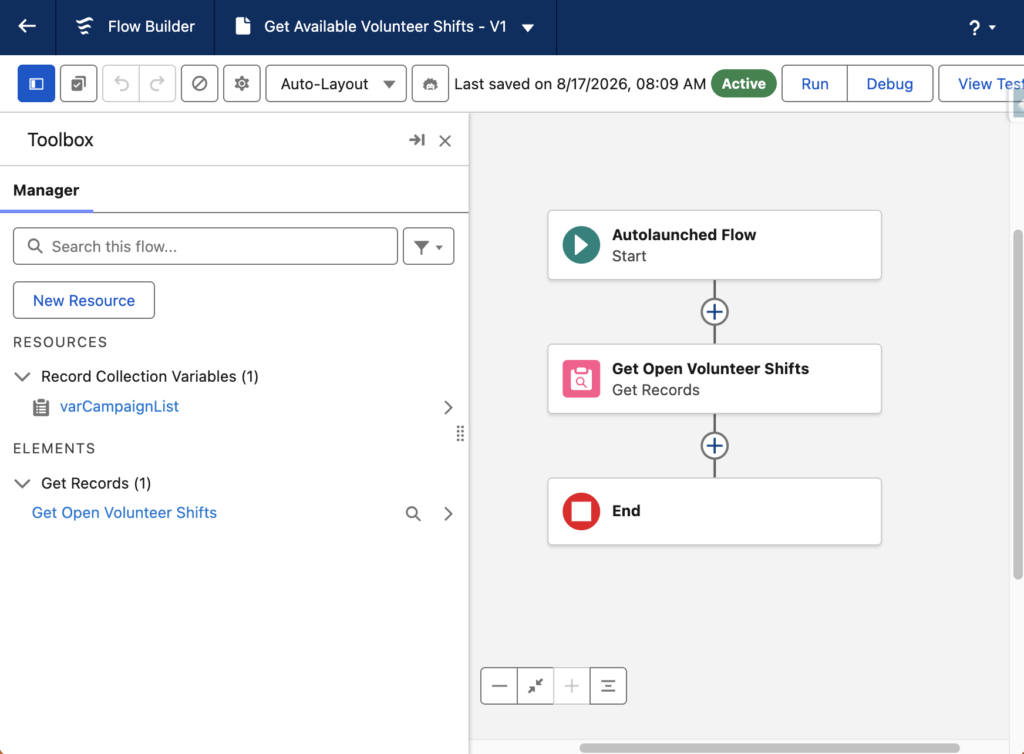Click the ELEMENTS heading
Screen dimensions: 1024x754
(x=54, y=448)
